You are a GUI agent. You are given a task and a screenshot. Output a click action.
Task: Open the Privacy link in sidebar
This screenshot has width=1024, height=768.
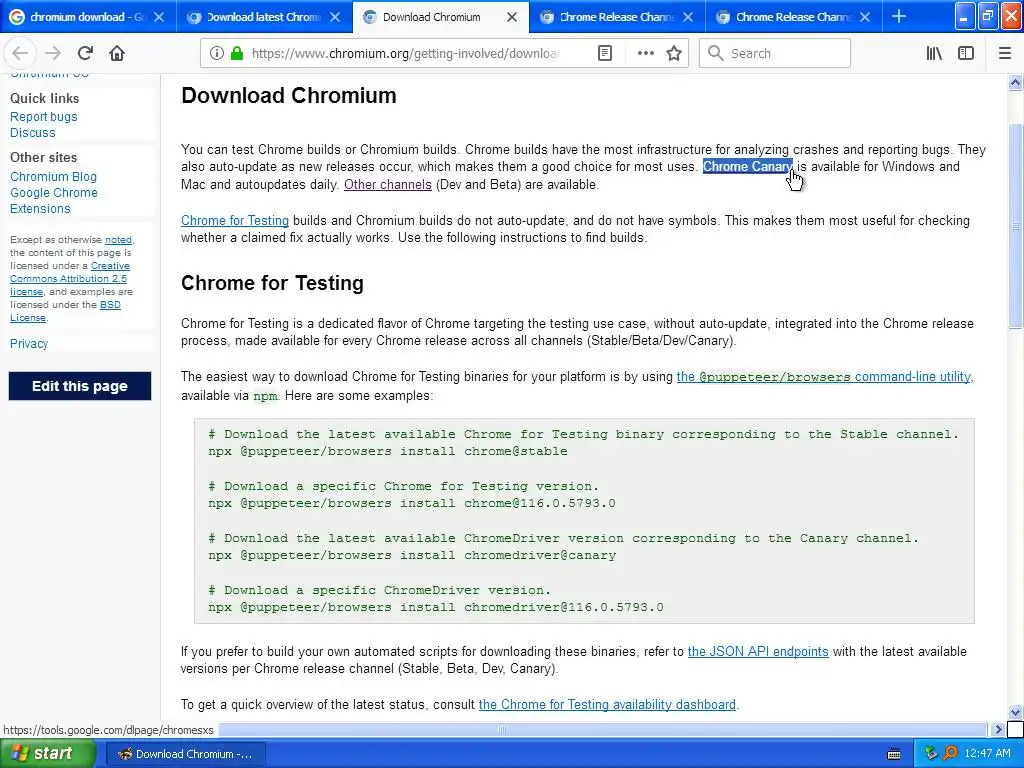[29, 344]
